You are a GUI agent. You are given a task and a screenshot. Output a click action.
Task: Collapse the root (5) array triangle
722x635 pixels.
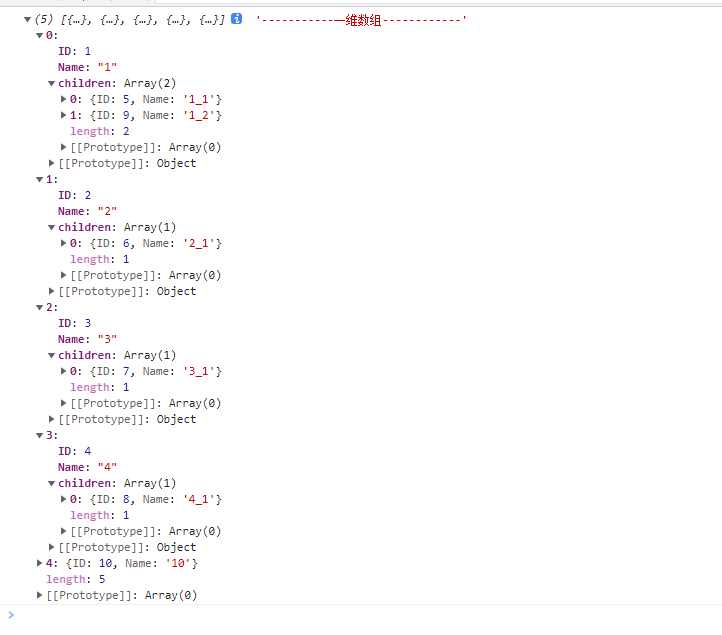28,20
